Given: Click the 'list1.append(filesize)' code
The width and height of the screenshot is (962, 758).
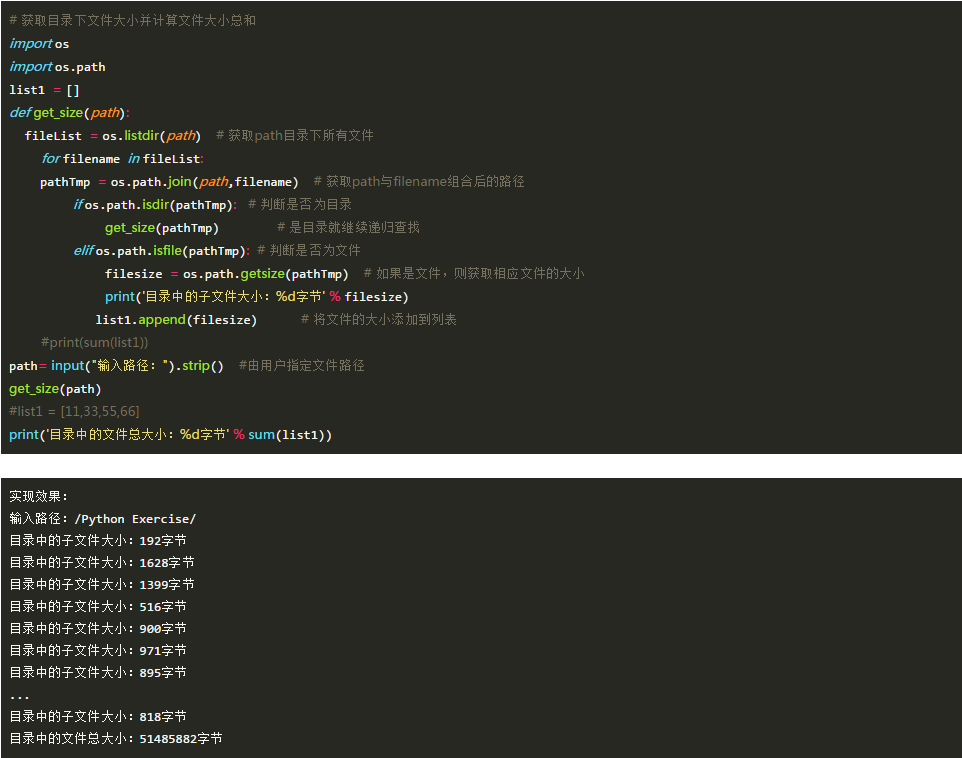Looking at the screenshot, I should pos(176,320).
